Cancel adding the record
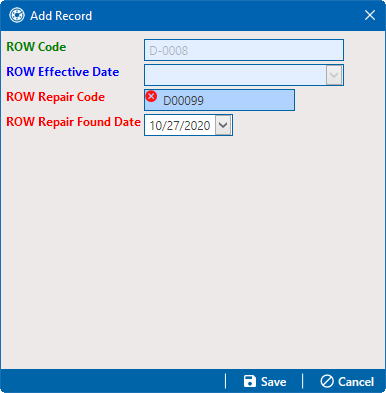 347,381
